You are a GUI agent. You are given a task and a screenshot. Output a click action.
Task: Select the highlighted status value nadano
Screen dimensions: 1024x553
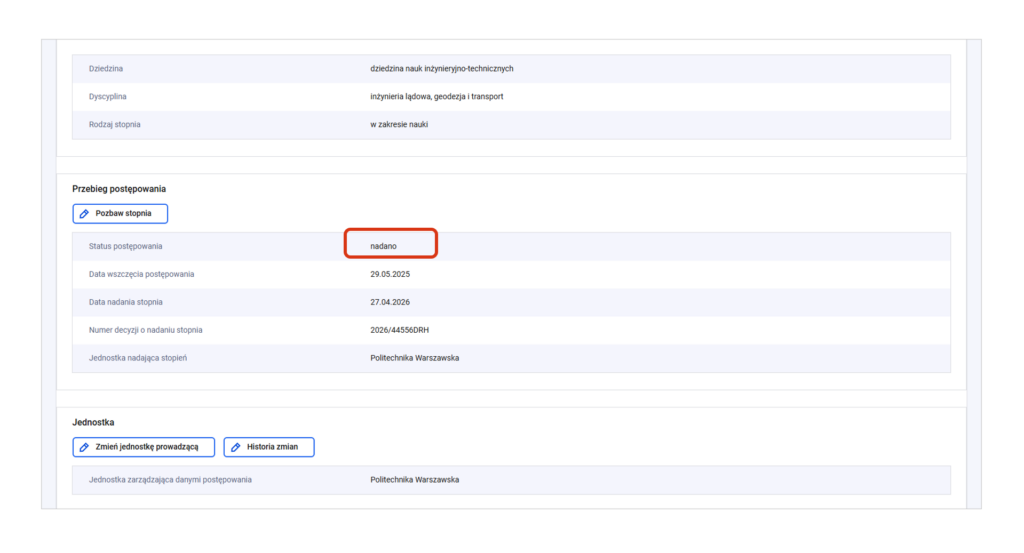point(383,246)
